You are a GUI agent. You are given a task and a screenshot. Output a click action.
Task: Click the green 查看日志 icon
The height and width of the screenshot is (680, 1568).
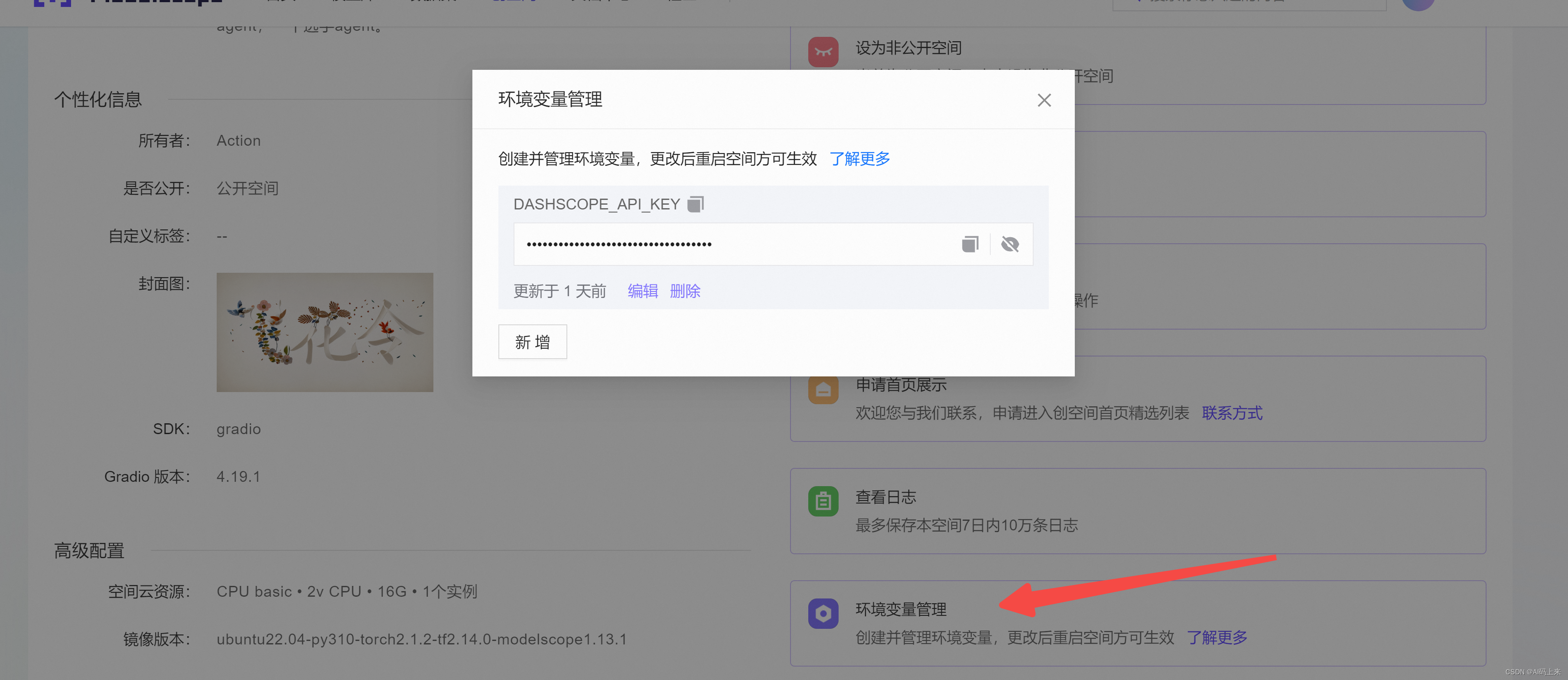[823, 501]
